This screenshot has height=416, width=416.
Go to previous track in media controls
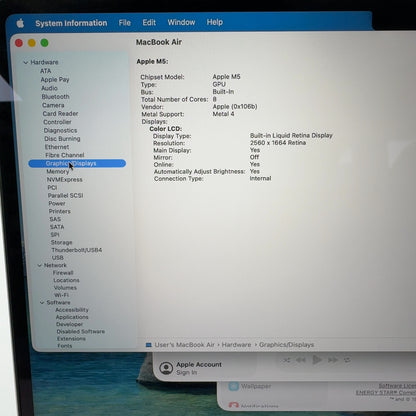click(x=301, y=360)
